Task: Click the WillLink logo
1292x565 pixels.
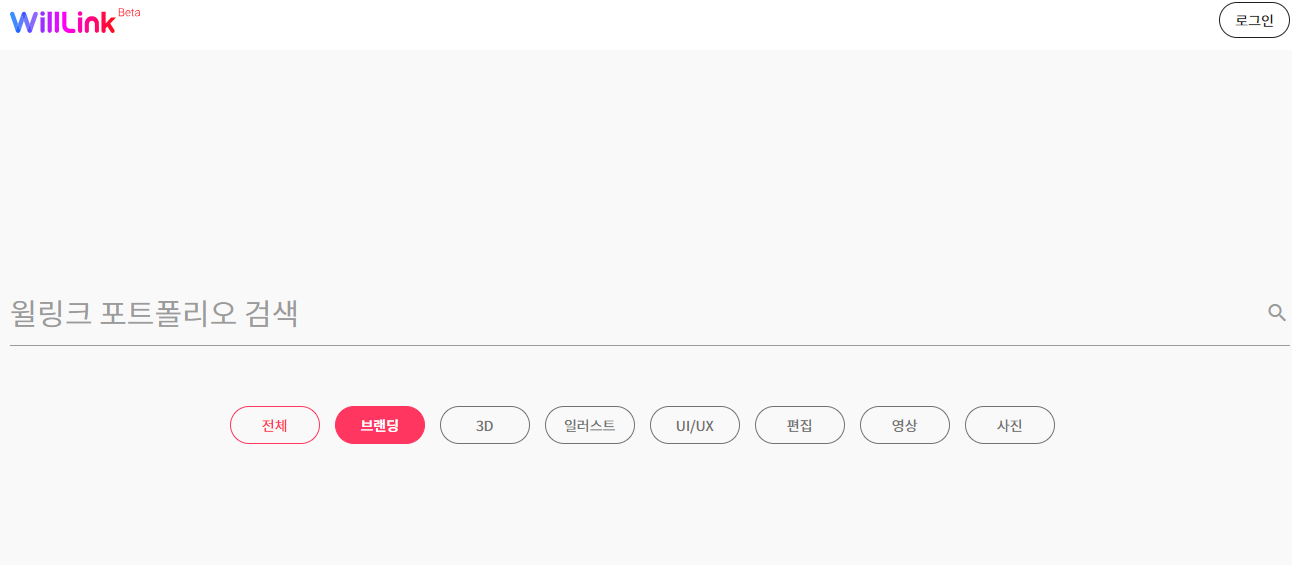Action: 63,22
